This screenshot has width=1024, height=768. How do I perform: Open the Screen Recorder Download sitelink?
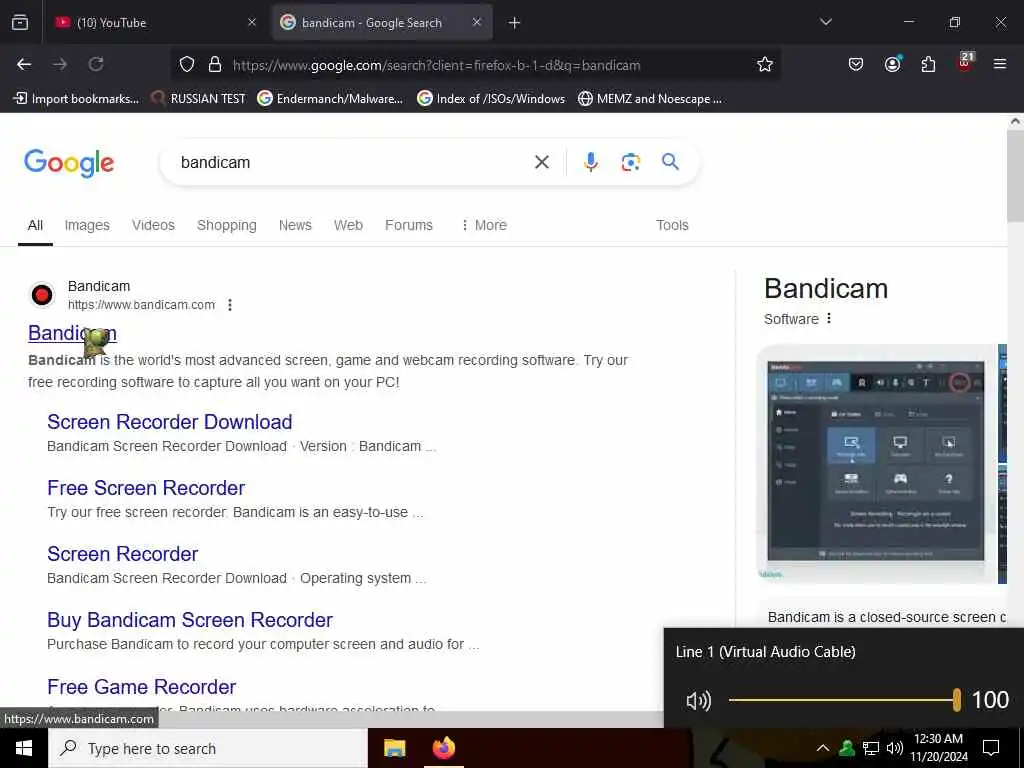[x=170, y=422]
